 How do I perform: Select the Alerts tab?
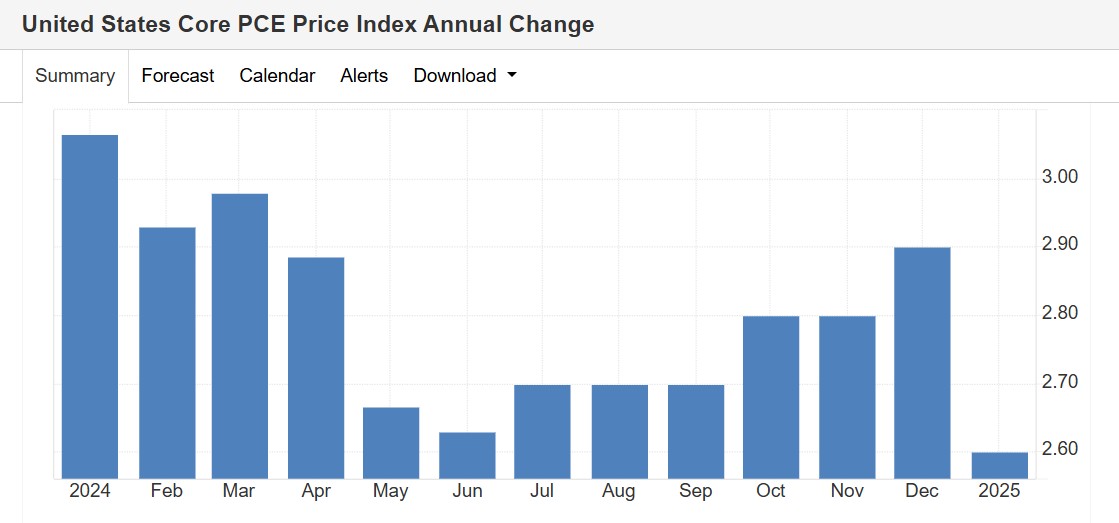coord(364,76)
